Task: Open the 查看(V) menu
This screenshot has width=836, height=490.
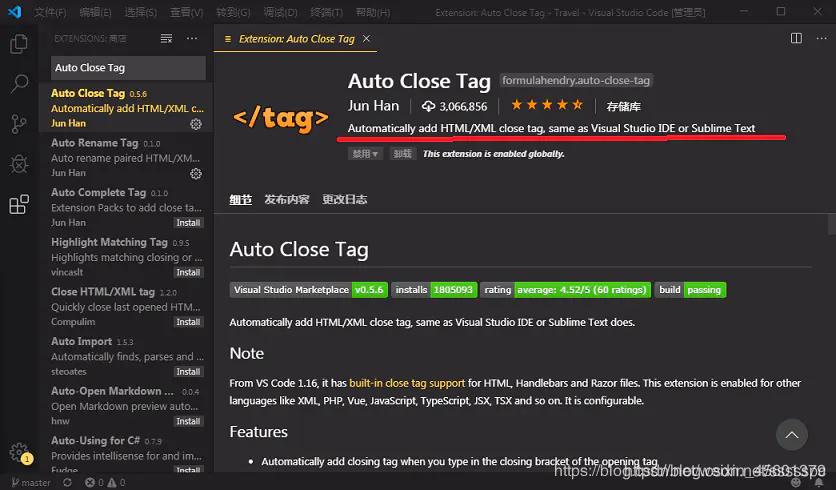Action: (x=186, y=12)
